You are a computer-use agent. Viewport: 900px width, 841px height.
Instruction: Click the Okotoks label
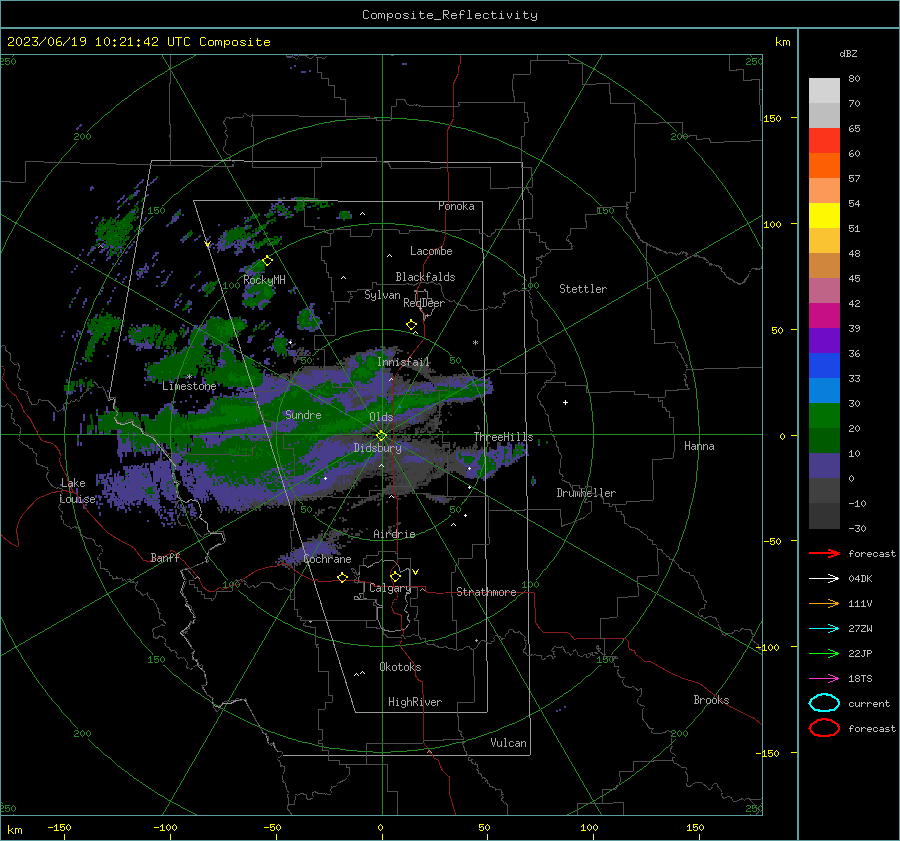pos(400,667)
